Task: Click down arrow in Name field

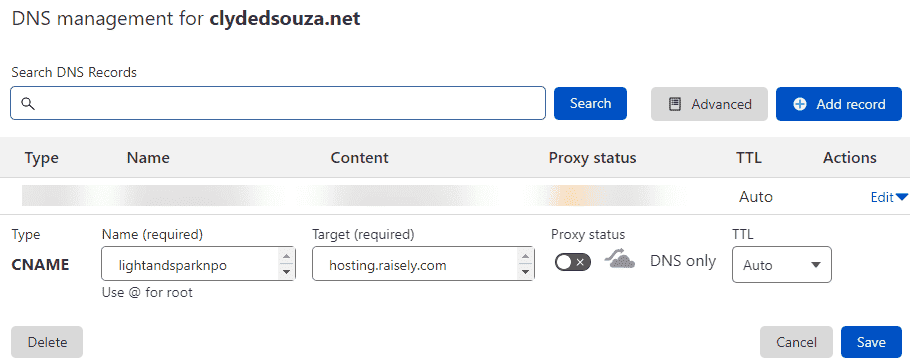Action: point(286,271)
